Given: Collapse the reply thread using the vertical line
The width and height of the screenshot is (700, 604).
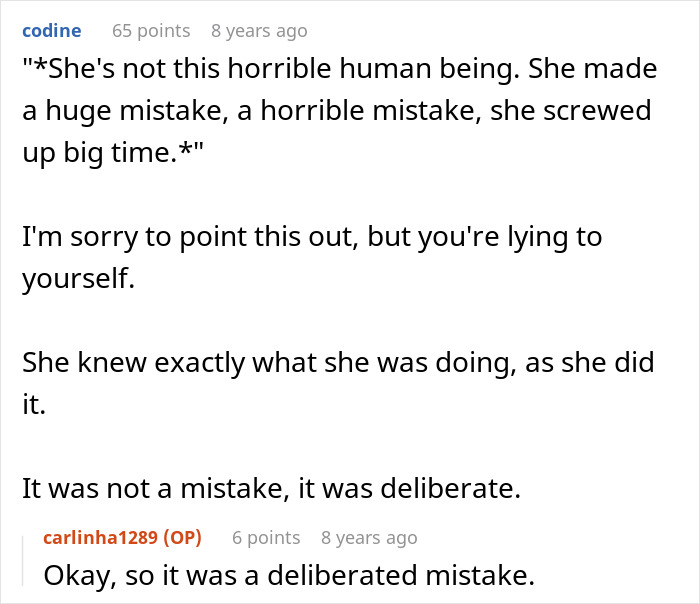Looking at the screenshot, I should (23, 561).
